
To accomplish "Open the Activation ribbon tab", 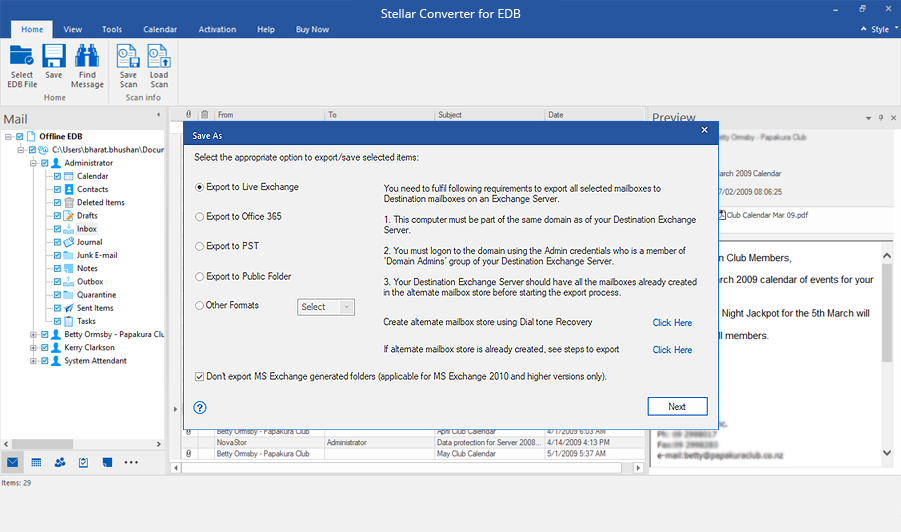I will pos(217,29).
